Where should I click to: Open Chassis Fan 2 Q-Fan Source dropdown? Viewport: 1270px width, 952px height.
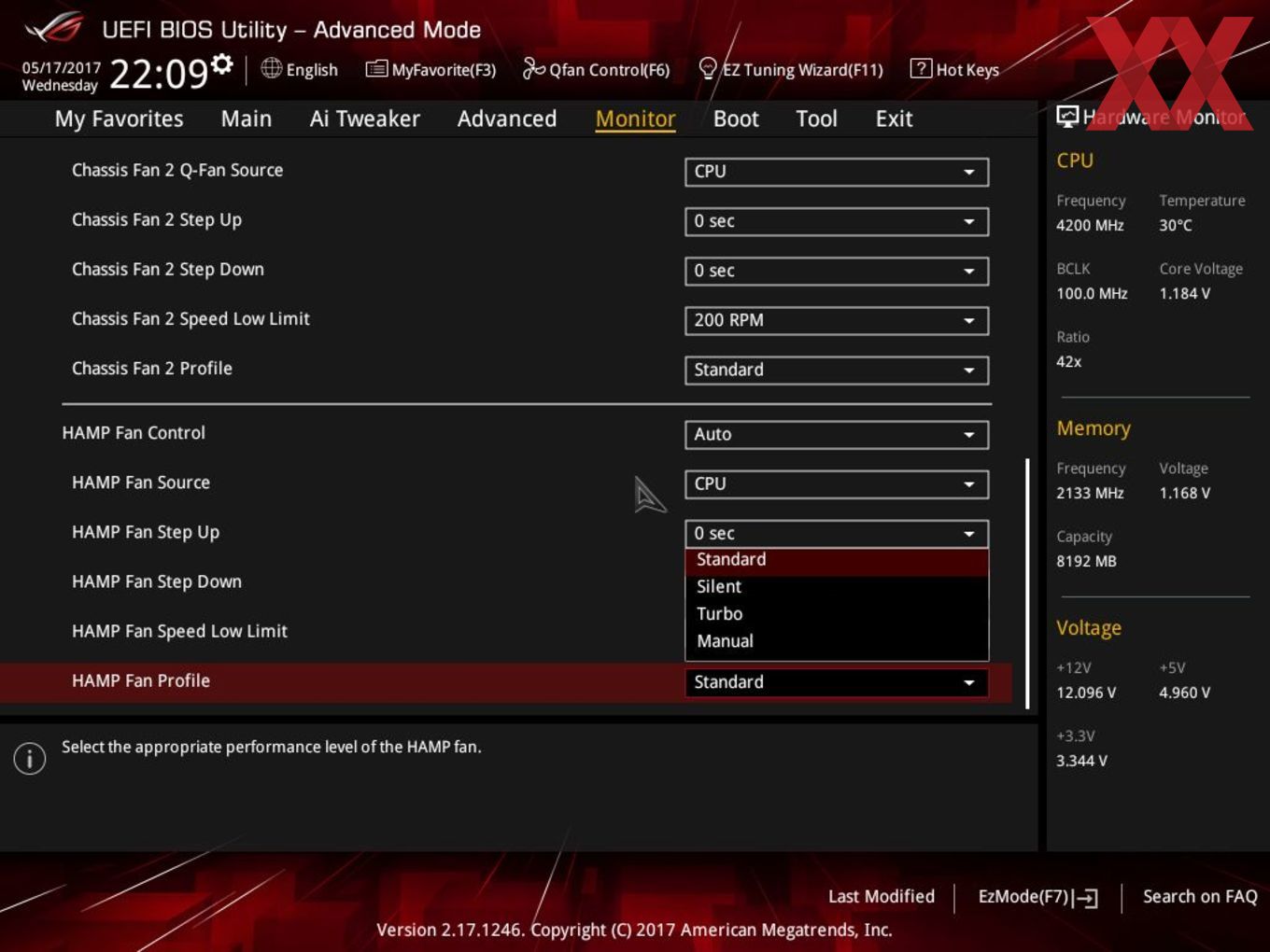[837, 172]
